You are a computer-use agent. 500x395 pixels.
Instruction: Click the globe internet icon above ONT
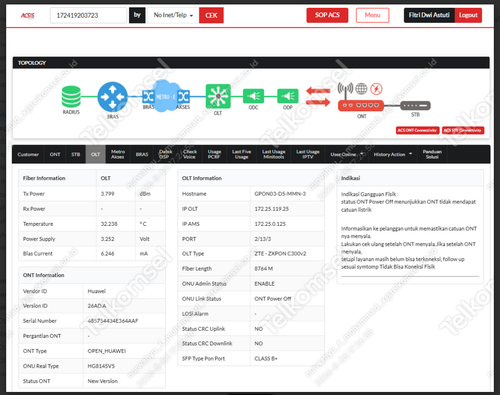pyautogui.click(x=361, y=89)
